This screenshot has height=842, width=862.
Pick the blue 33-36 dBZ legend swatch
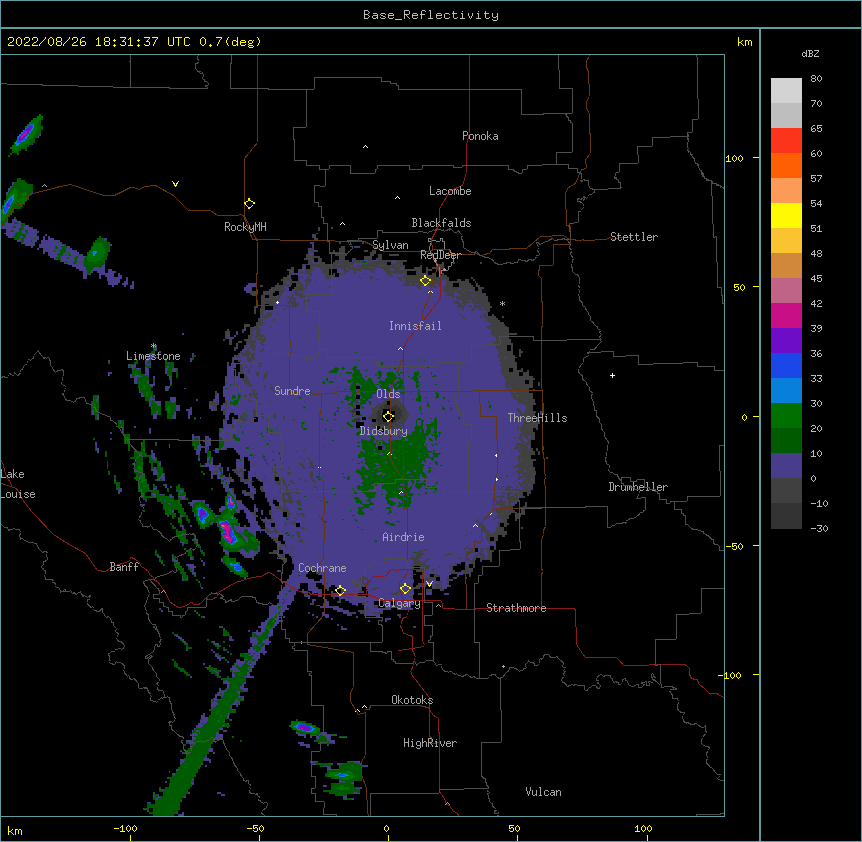(786, 365)
